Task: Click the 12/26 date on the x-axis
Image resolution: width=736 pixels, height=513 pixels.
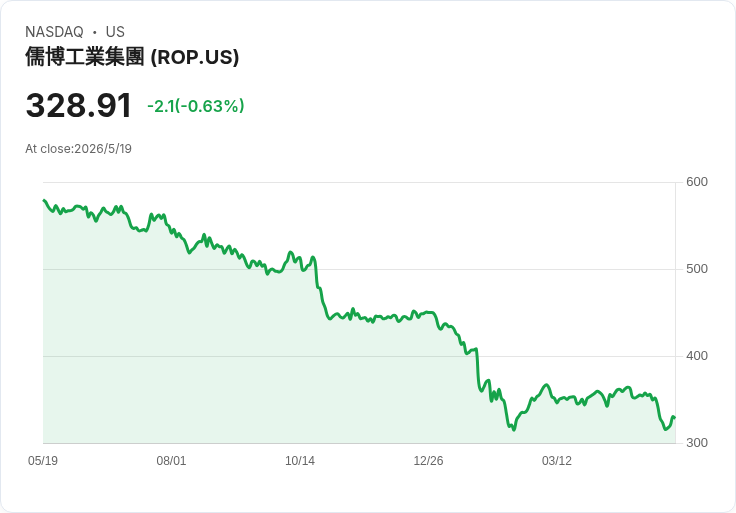Action: click(x=428, y=461)
